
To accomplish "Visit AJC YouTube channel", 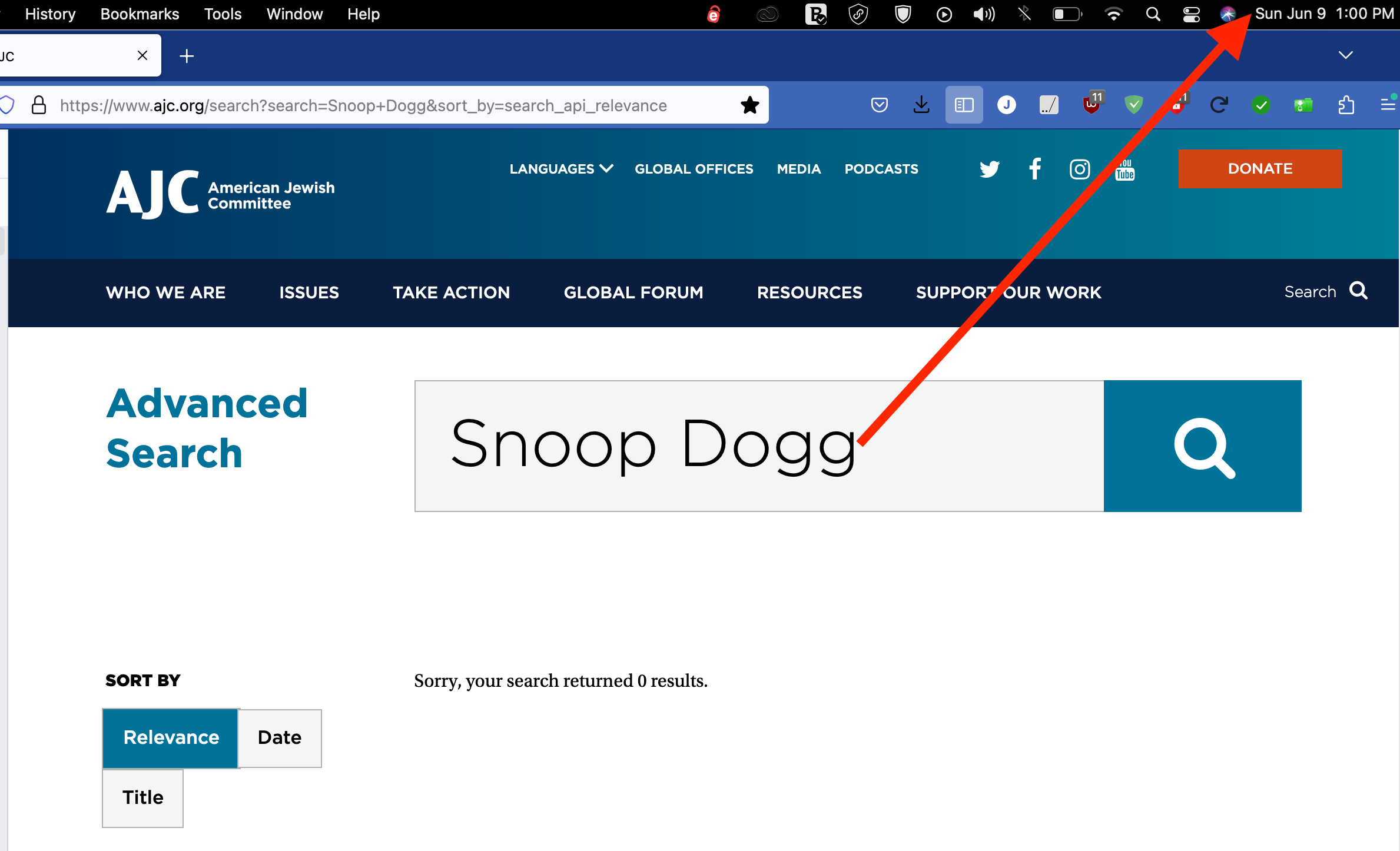I will (x=1124, y=169).
